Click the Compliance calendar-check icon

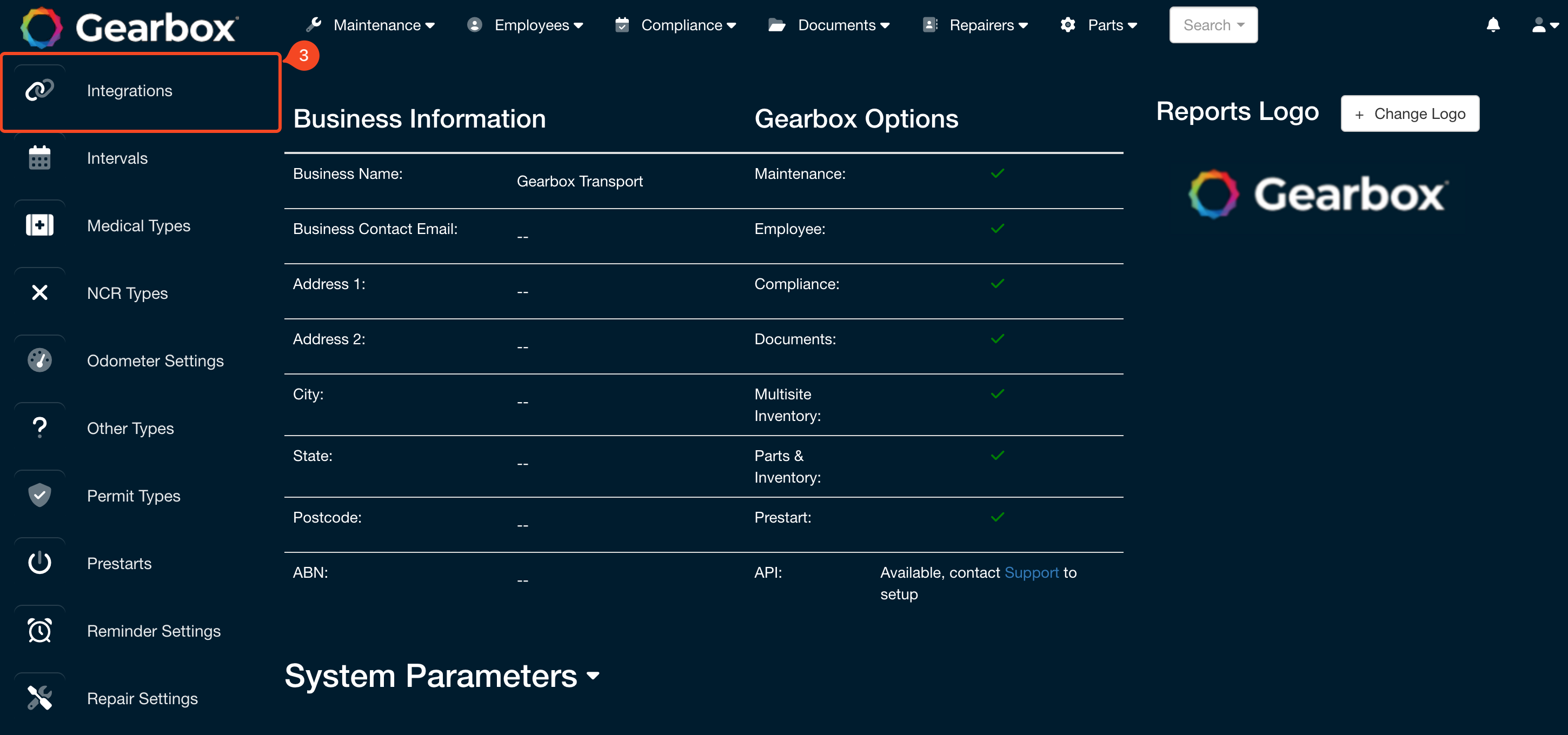[x=621, y=24]
